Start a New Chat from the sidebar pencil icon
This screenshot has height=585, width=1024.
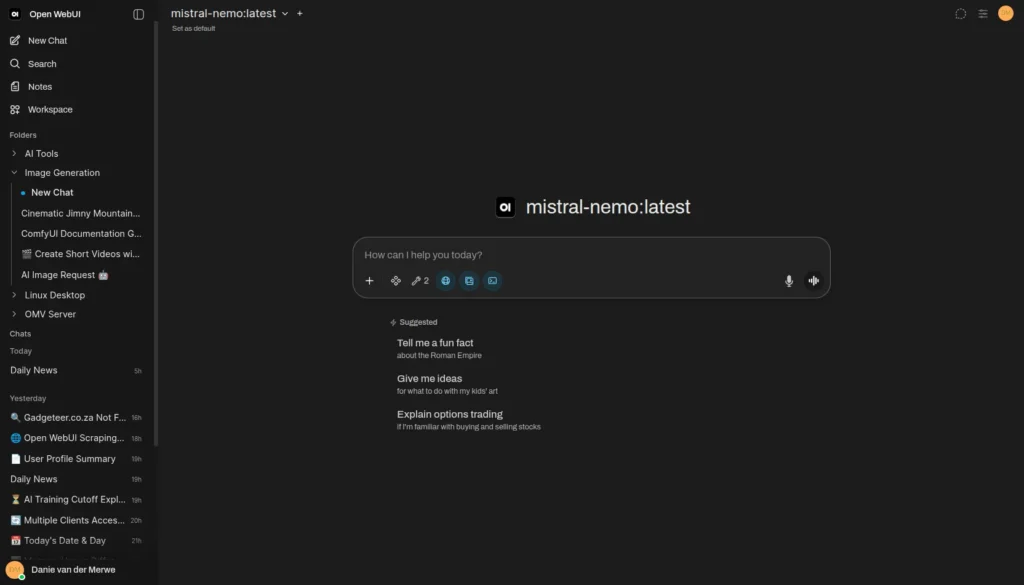click(x=15, y=40)
